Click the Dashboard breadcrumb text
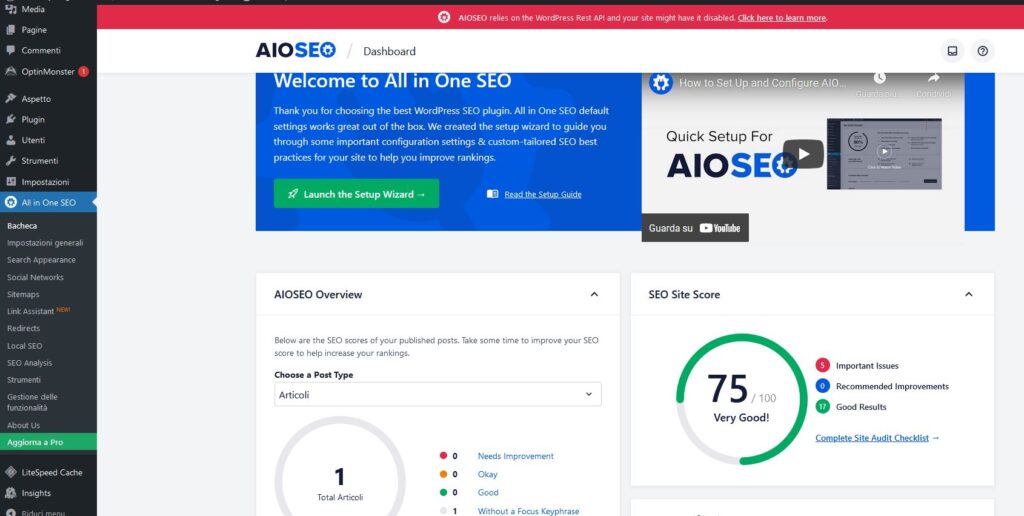The image size is (1024, 516). (x=389, y=51)
